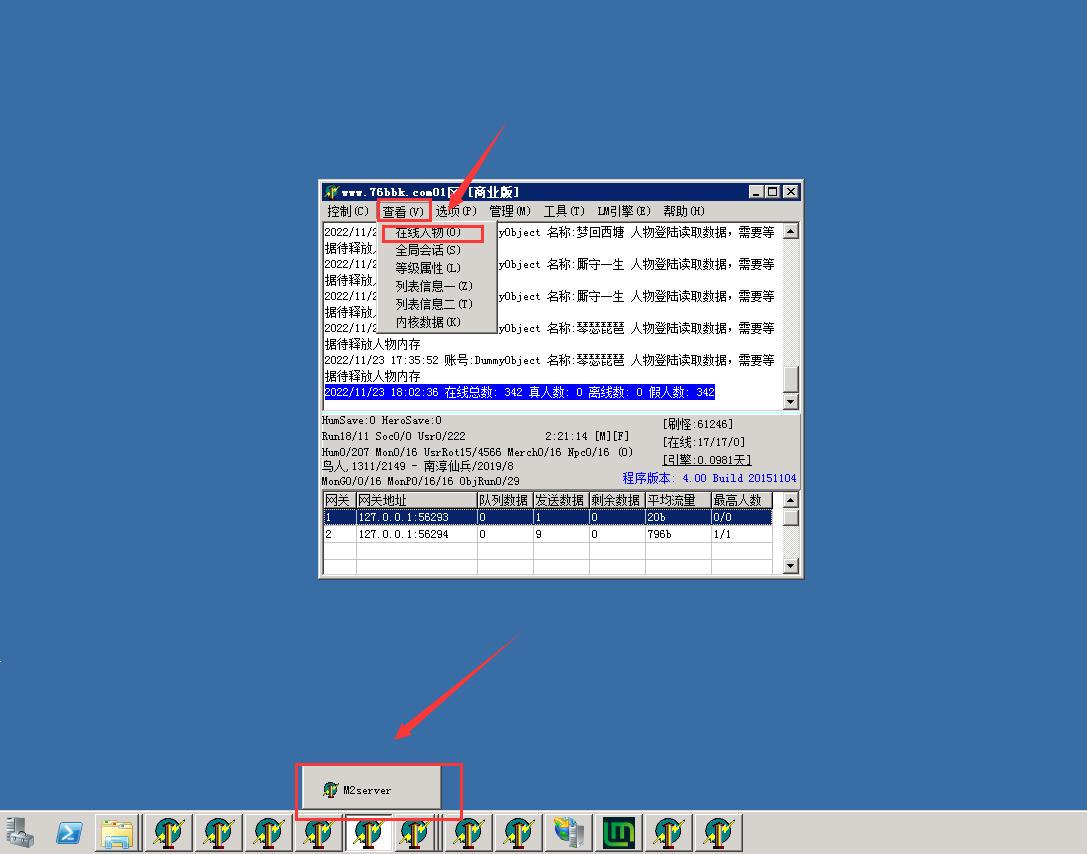
Task: Click the gateway table scrollbar up arrow
Action: click(x=790, y=500)
